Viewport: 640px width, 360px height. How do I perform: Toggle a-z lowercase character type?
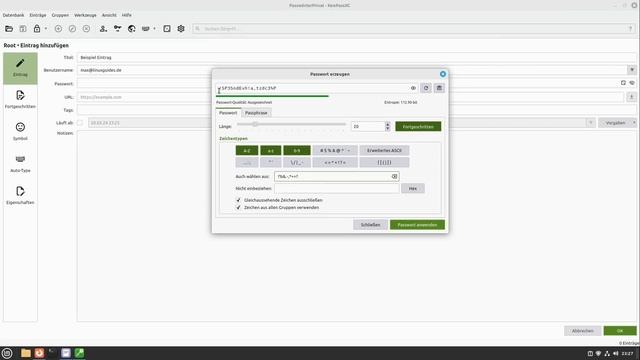[x=271, y=151]
